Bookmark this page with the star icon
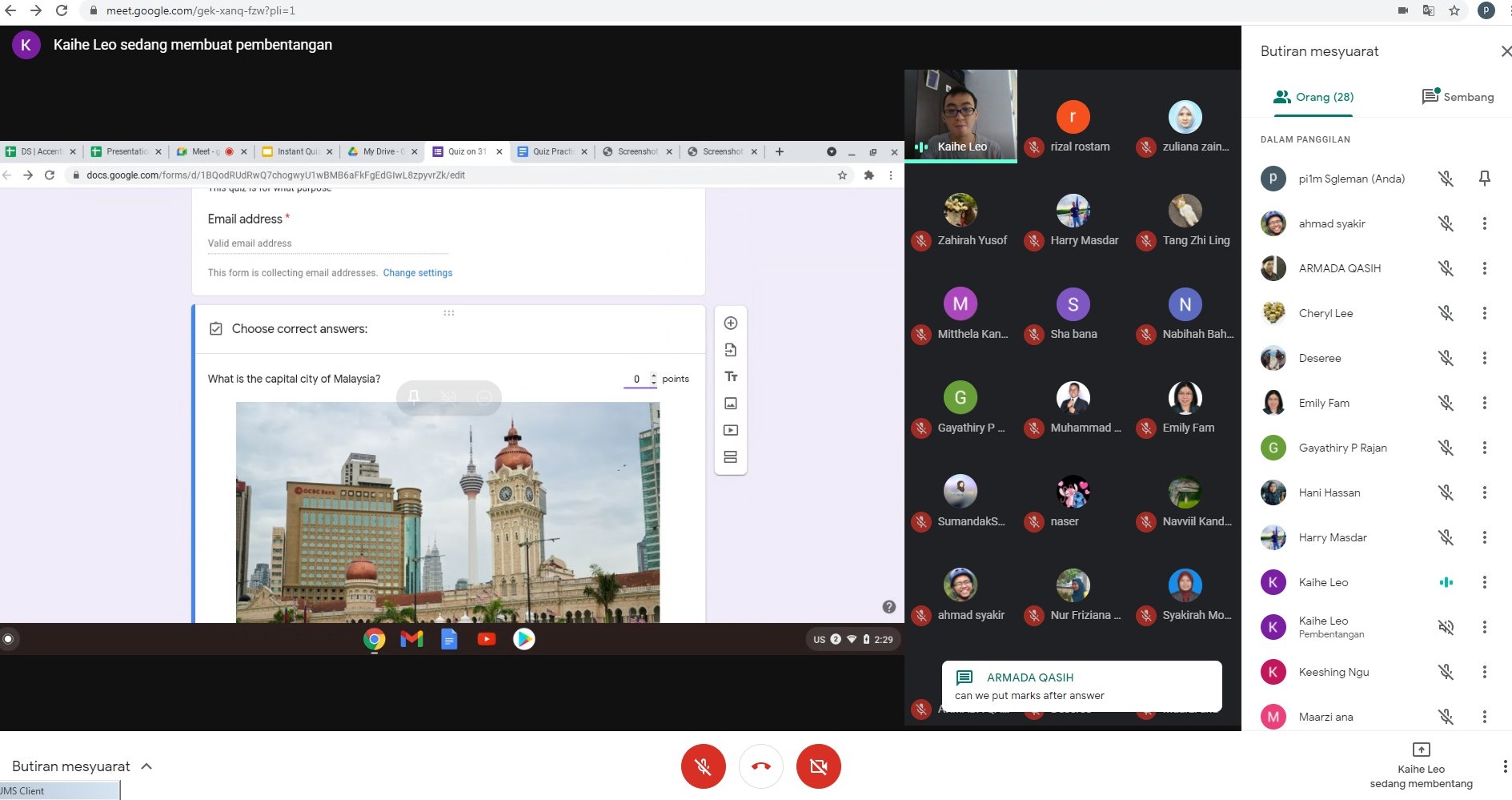1512x800 pixels. (1454, 10)
